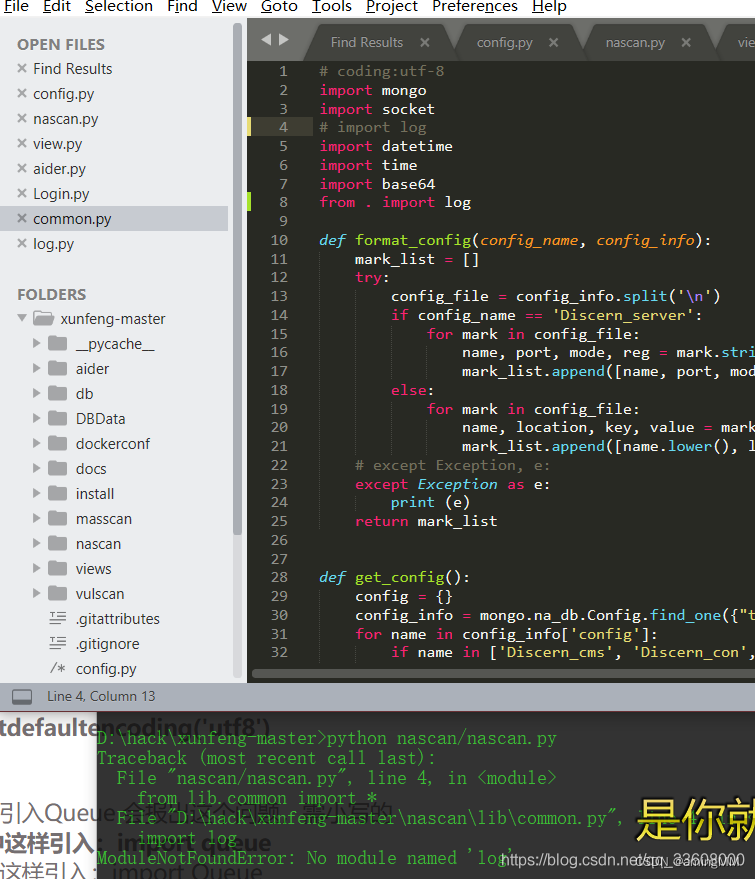Open log.py from open files list
This screenshot has height=879, width=755.
point(53,244)
